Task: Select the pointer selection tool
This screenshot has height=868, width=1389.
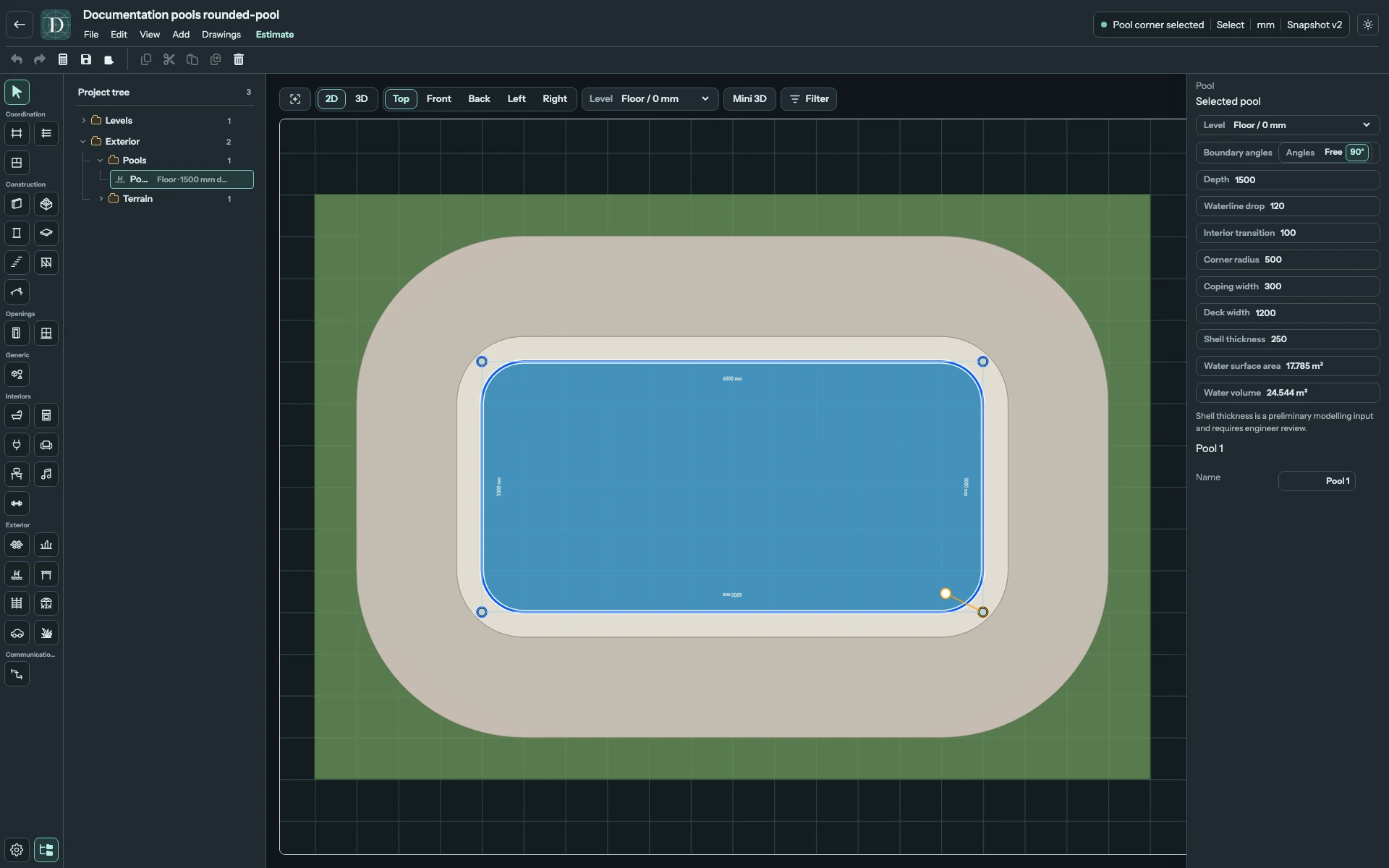Action: [x=17, y=92]
